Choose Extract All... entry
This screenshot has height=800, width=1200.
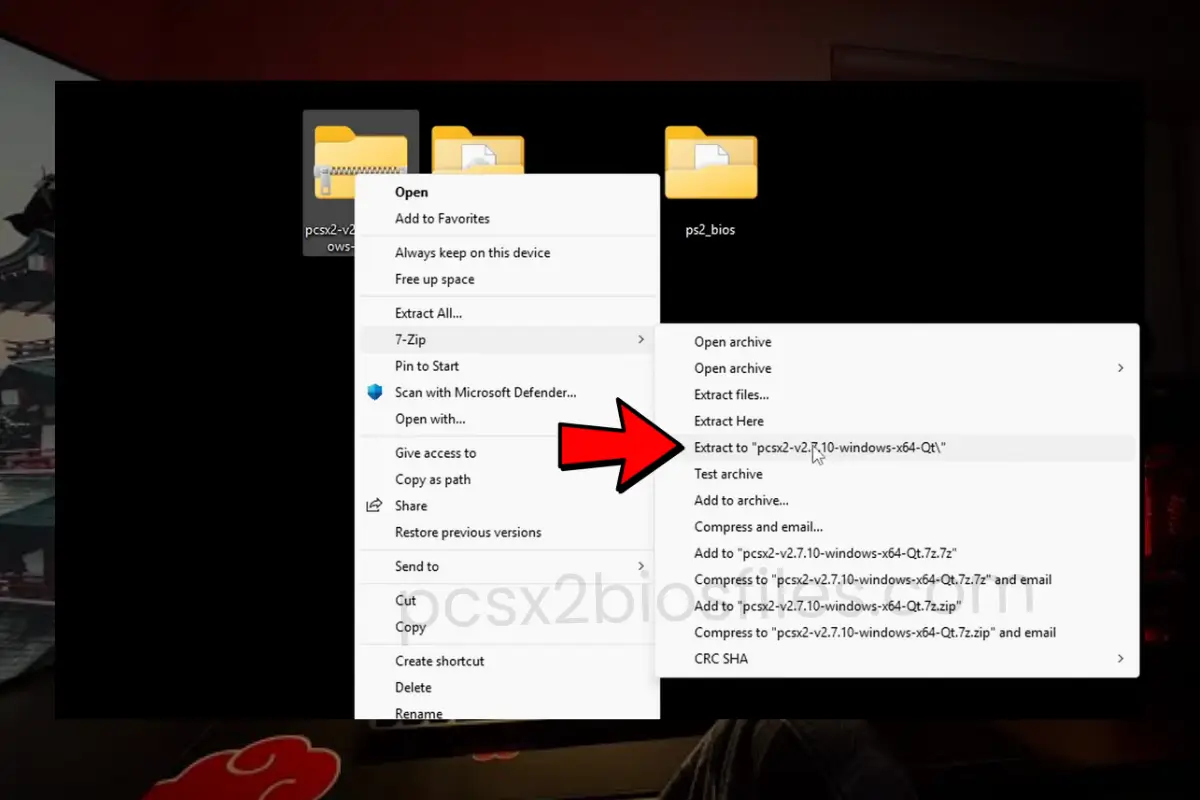(428, 313)
